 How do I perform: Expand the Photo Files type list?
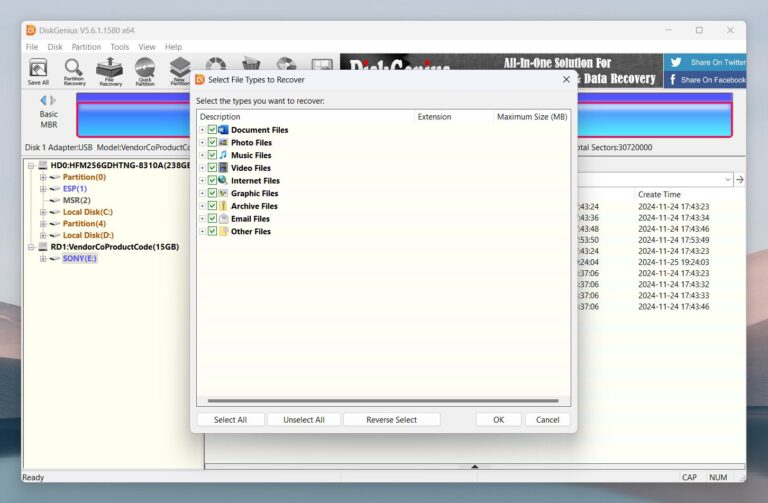pyautogui.click(x=202, y=143)
